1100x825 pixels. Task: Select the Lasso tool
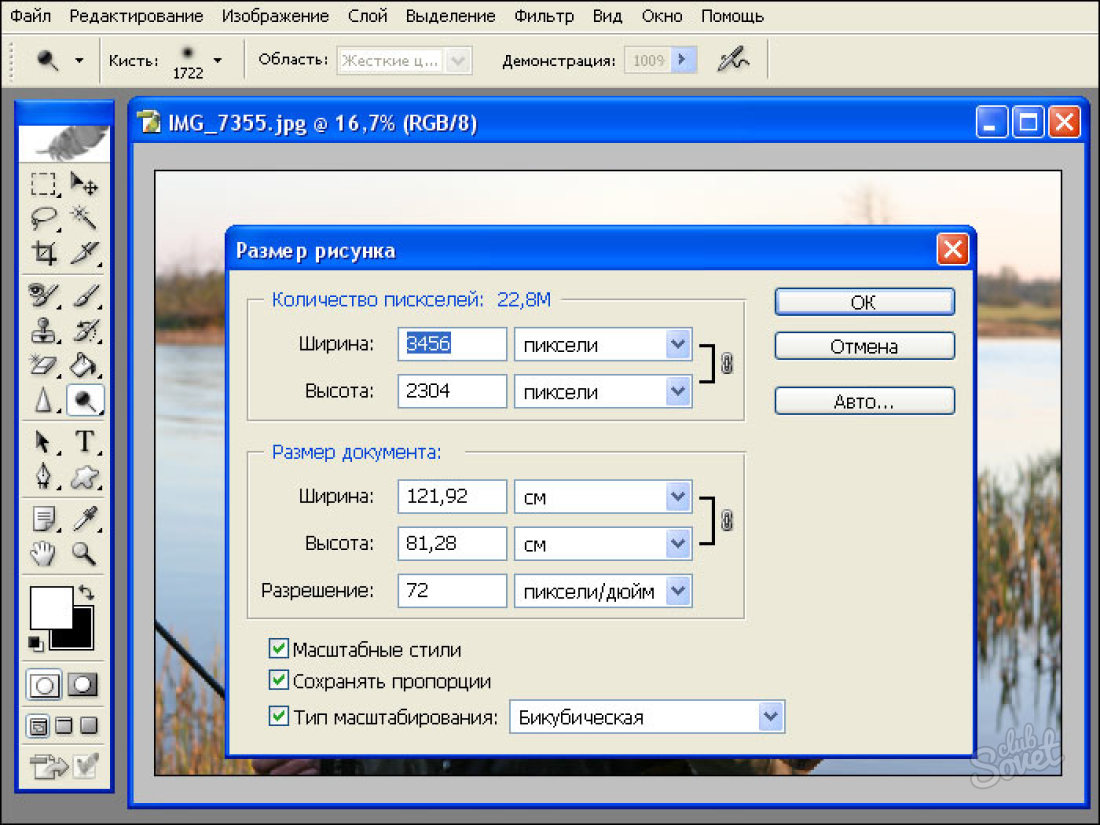tap(43, 217)
